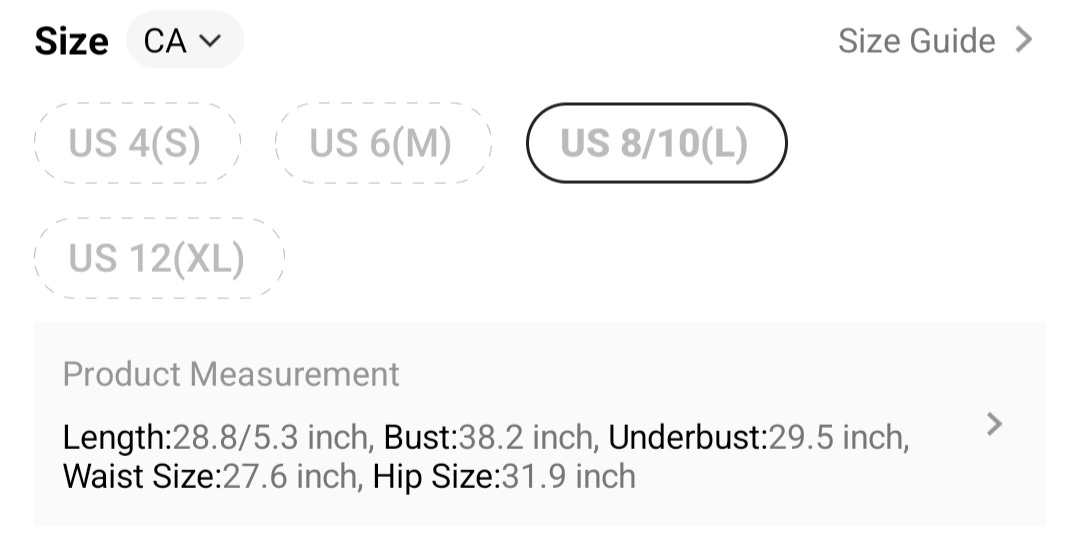Pick the US 12(XL) size
The image size is (1080, 544).
pyautogui.click(x=157, y=259)
